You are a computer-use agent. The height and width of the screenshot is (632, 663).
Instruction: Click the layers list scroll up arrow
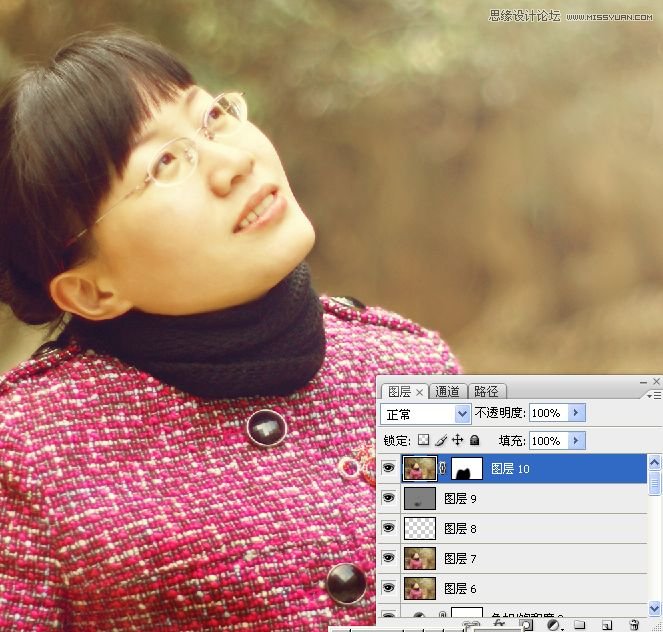[x=654, y=462]
